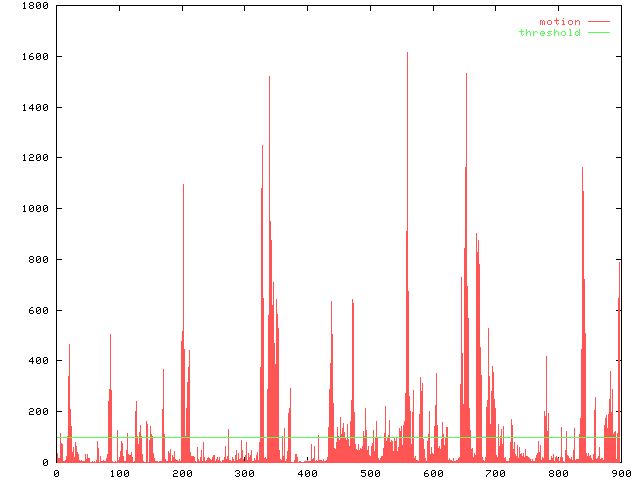The image size is (640, 480).
Task: Click the x-axis label 700
Action: pyautogui.click(x=495, y=473)
